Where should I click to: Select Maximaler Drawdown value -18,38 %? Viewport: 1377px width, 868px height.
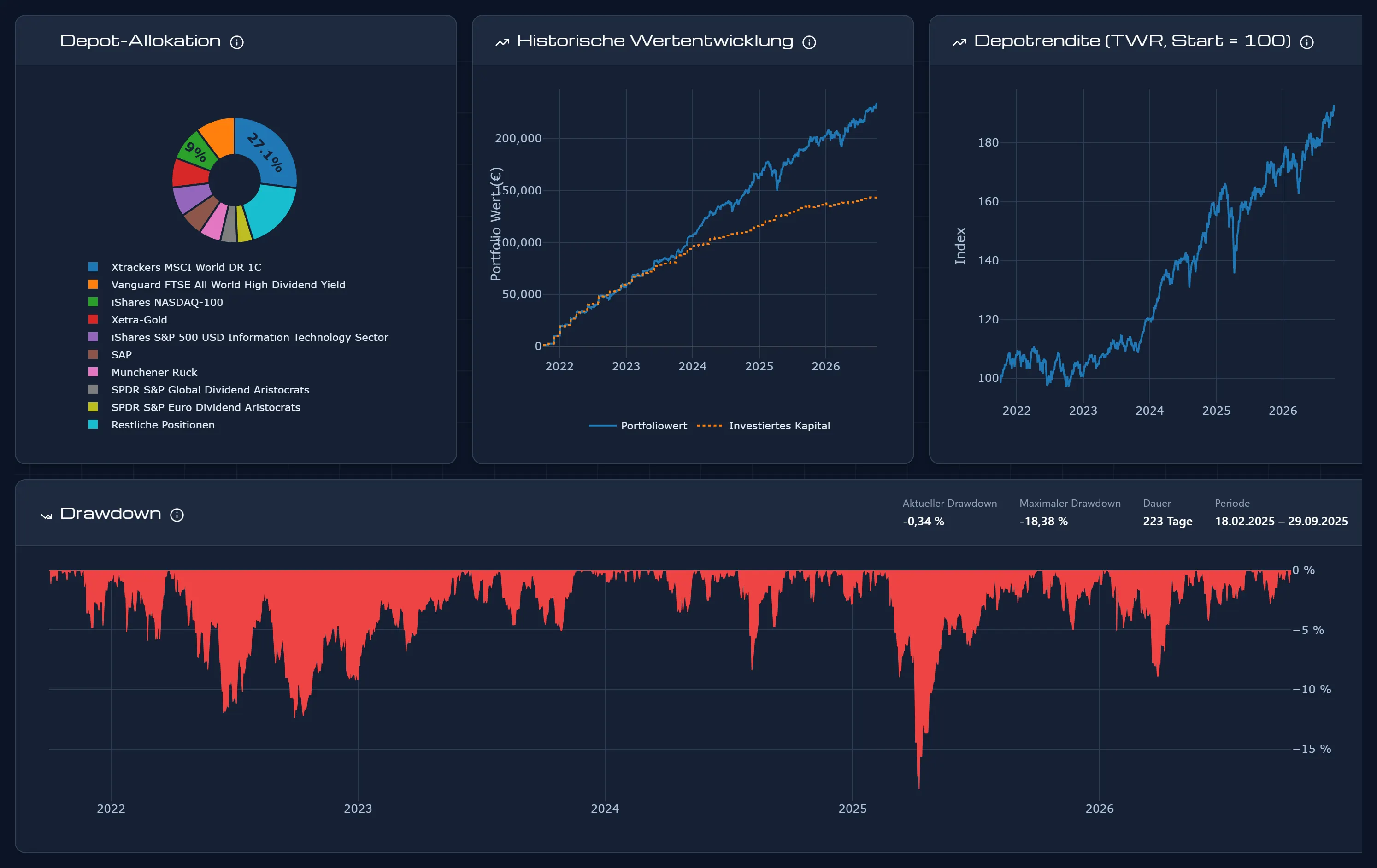(x=1044, y=522)
